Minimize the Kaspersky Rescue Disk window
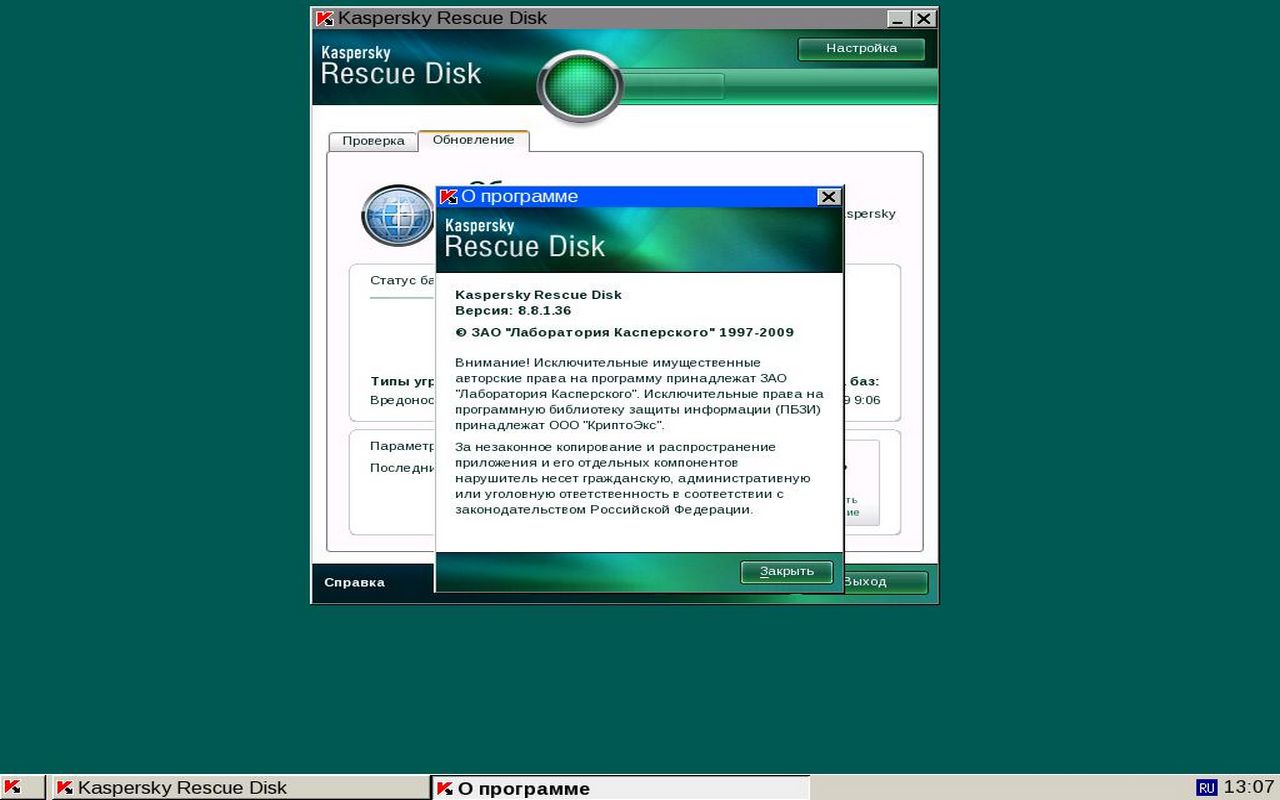Screen dimensions: 1280x800 tap(898, 18)
